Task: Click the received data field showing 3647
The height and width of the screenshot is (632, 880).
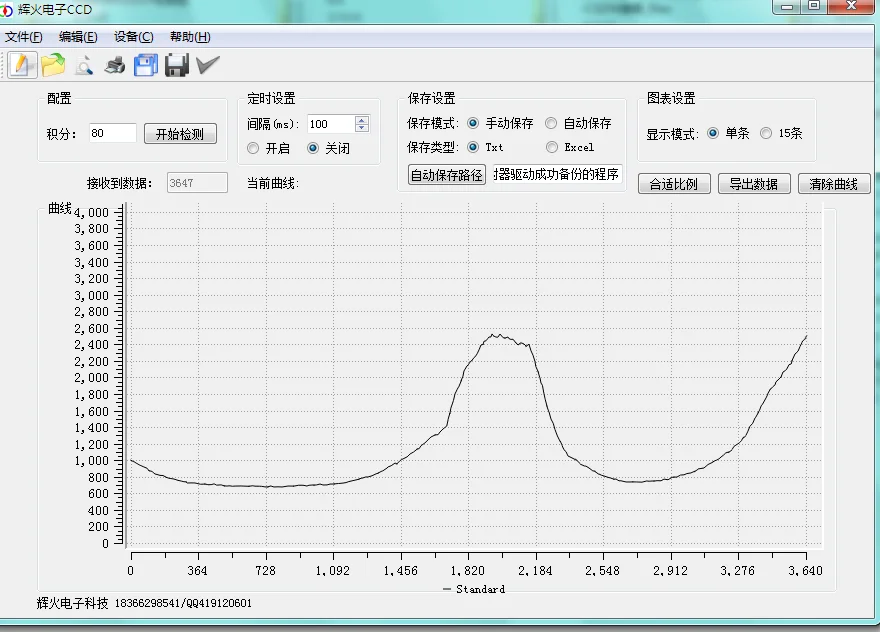Action: point(197,183)
